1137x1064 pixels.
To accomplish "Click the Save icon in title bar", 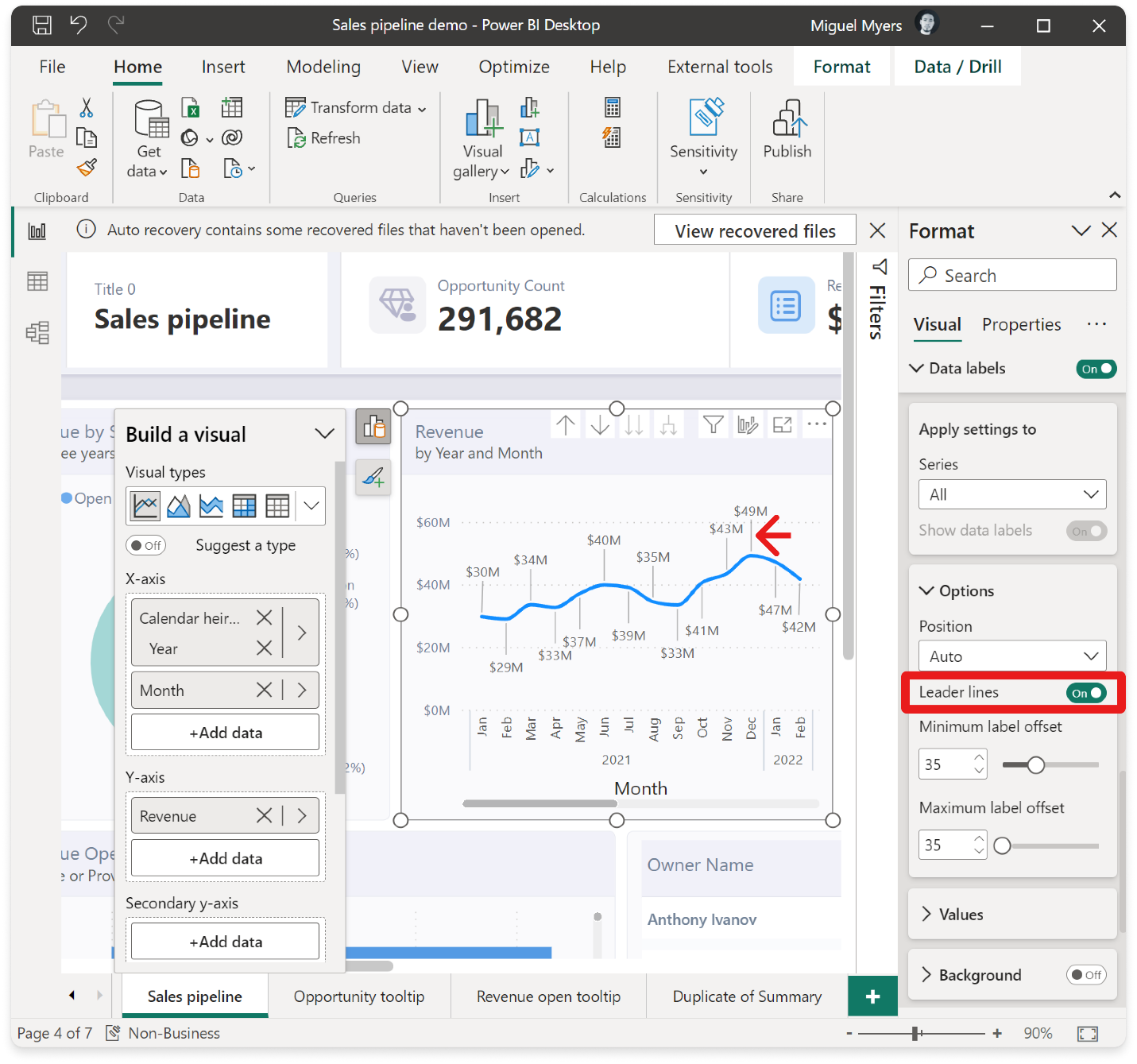I will point(42,25).
